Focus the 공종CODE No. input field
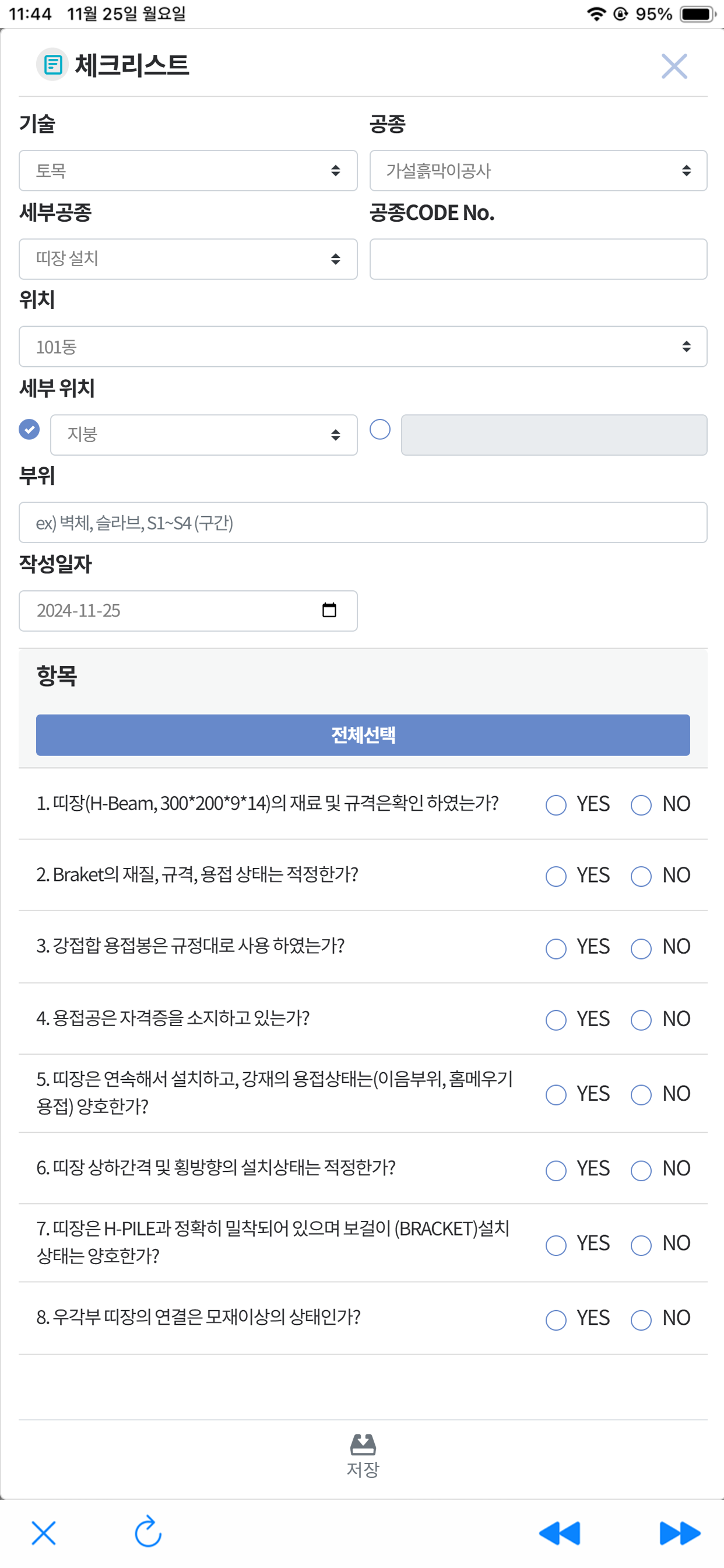 click(539, 258)
